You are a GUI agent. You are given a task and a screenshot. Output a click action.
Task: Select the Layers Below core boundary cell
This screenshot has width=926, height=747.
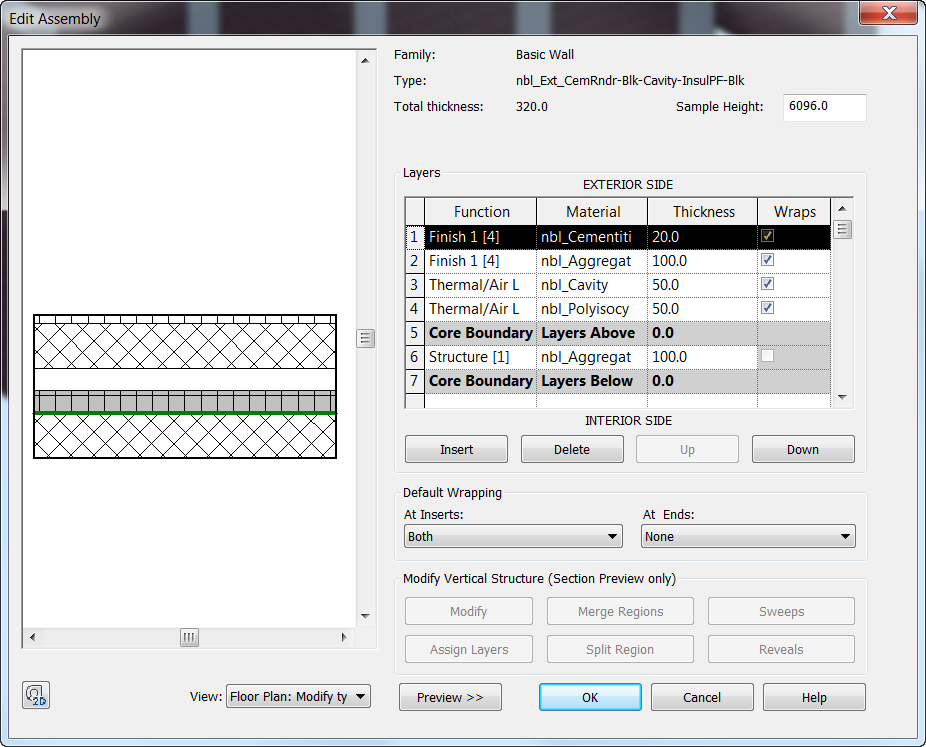[x=592, y=381]
